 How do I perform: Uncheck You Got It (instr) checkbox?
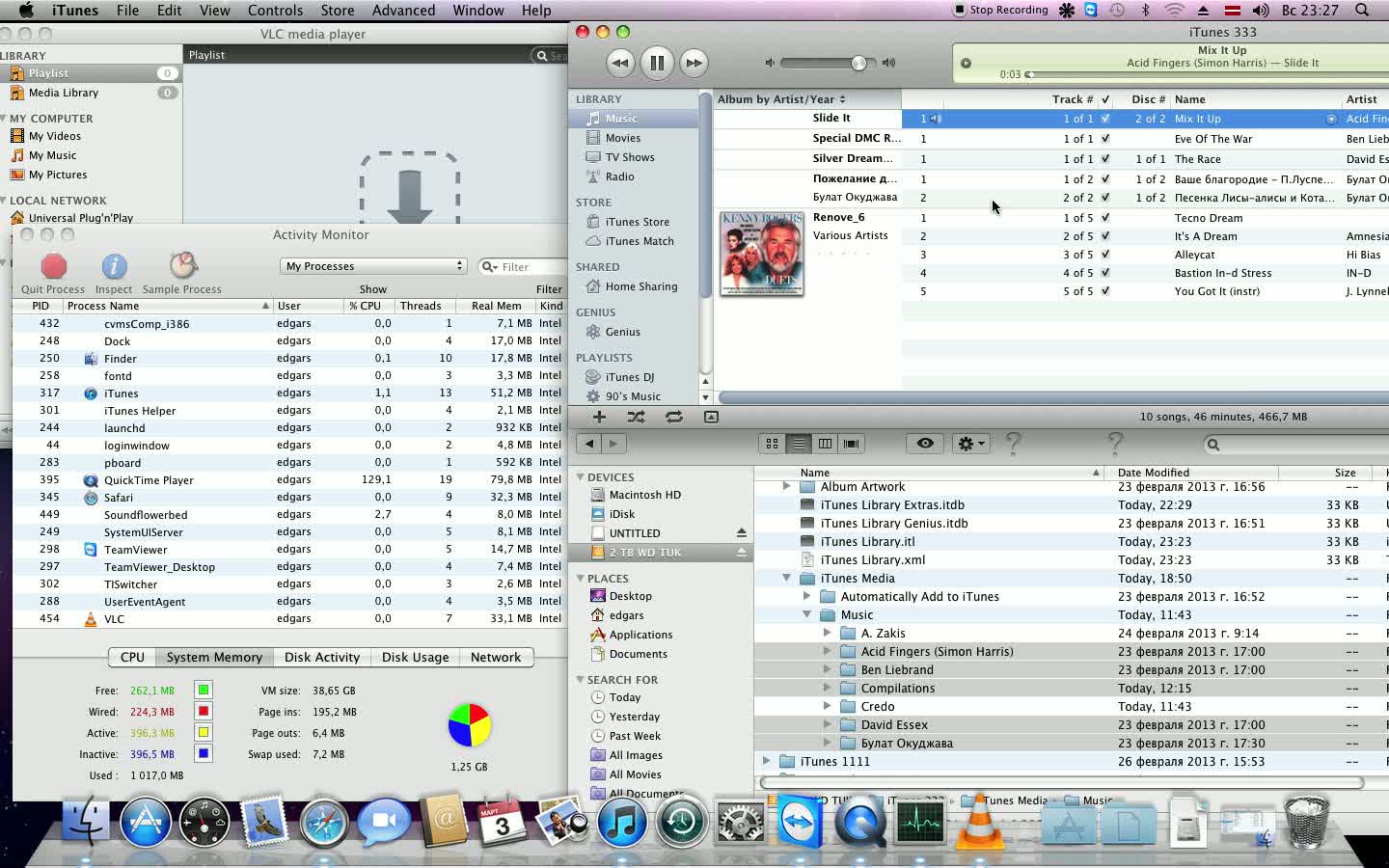tap(1105, 291)
